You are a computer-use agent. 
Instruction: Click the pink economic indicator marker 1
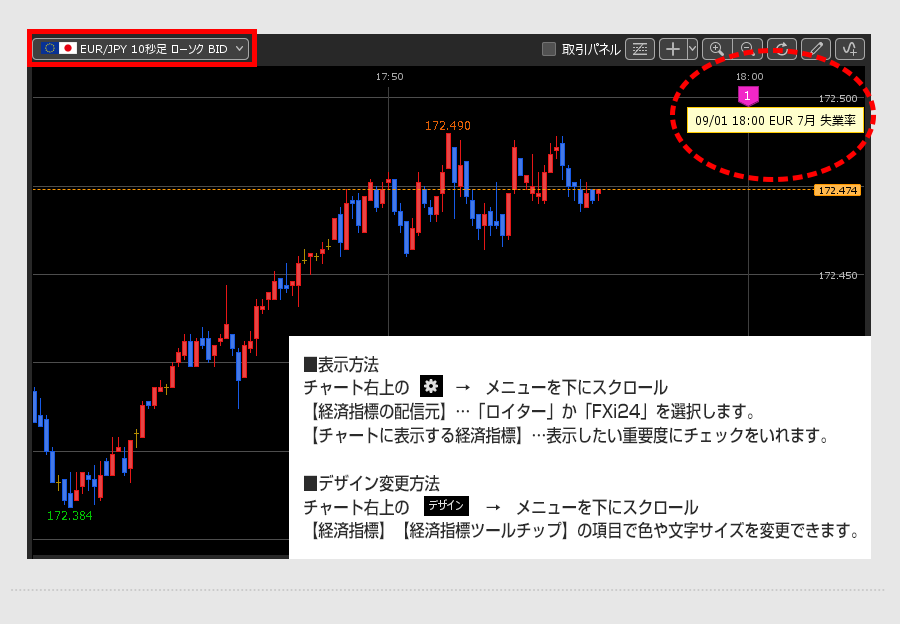click(x=748, y=95)
